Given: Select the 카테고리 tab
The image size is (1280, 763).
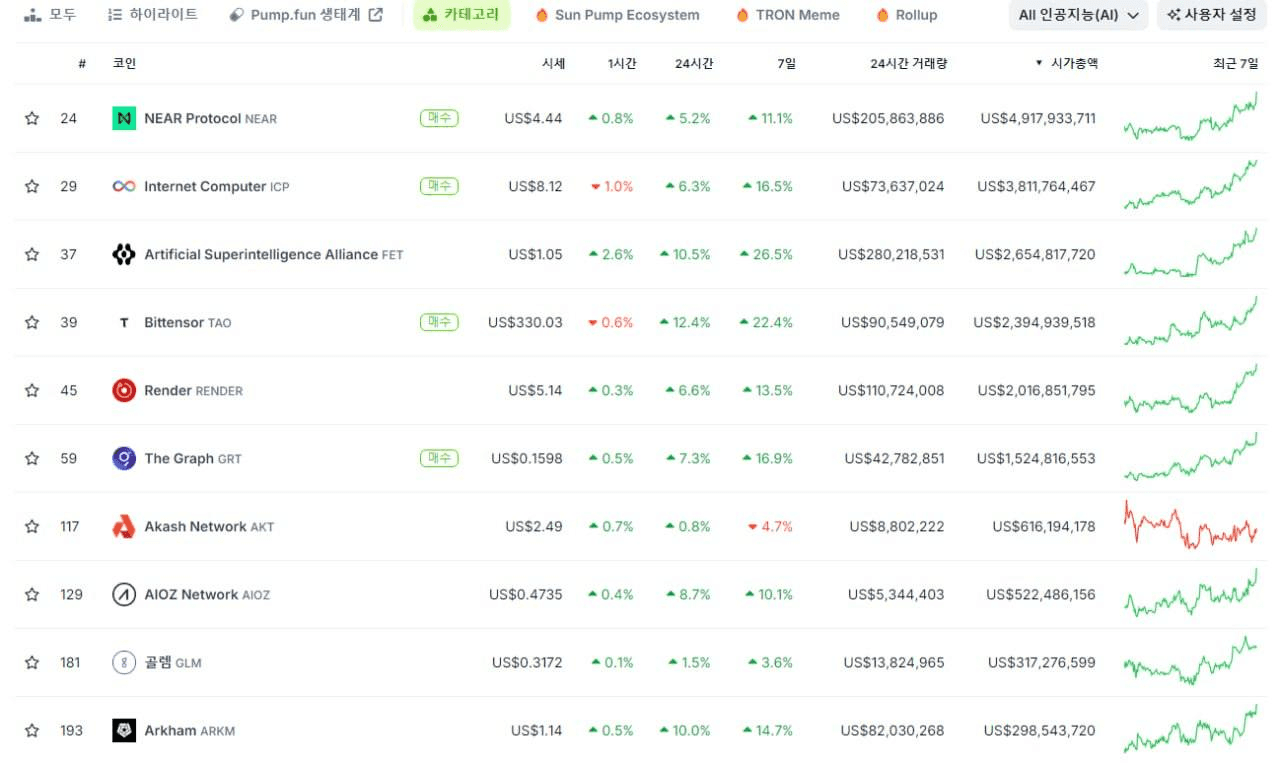Looking at the screenshot, I should click(x=461, y=15).
